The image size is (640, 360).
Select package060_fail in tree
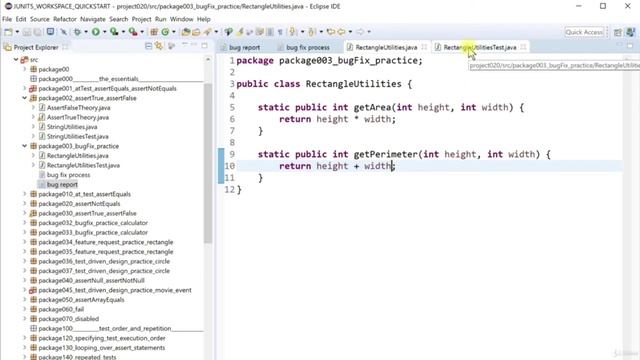click(x=61, y=309)
